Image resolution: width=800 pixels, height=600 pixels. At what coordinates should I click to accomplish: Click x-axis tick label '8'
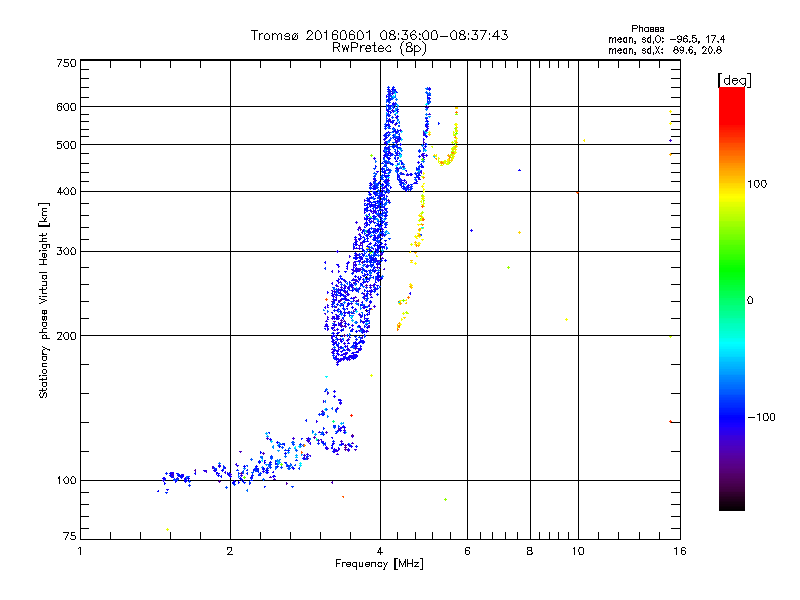click(530, 551)
